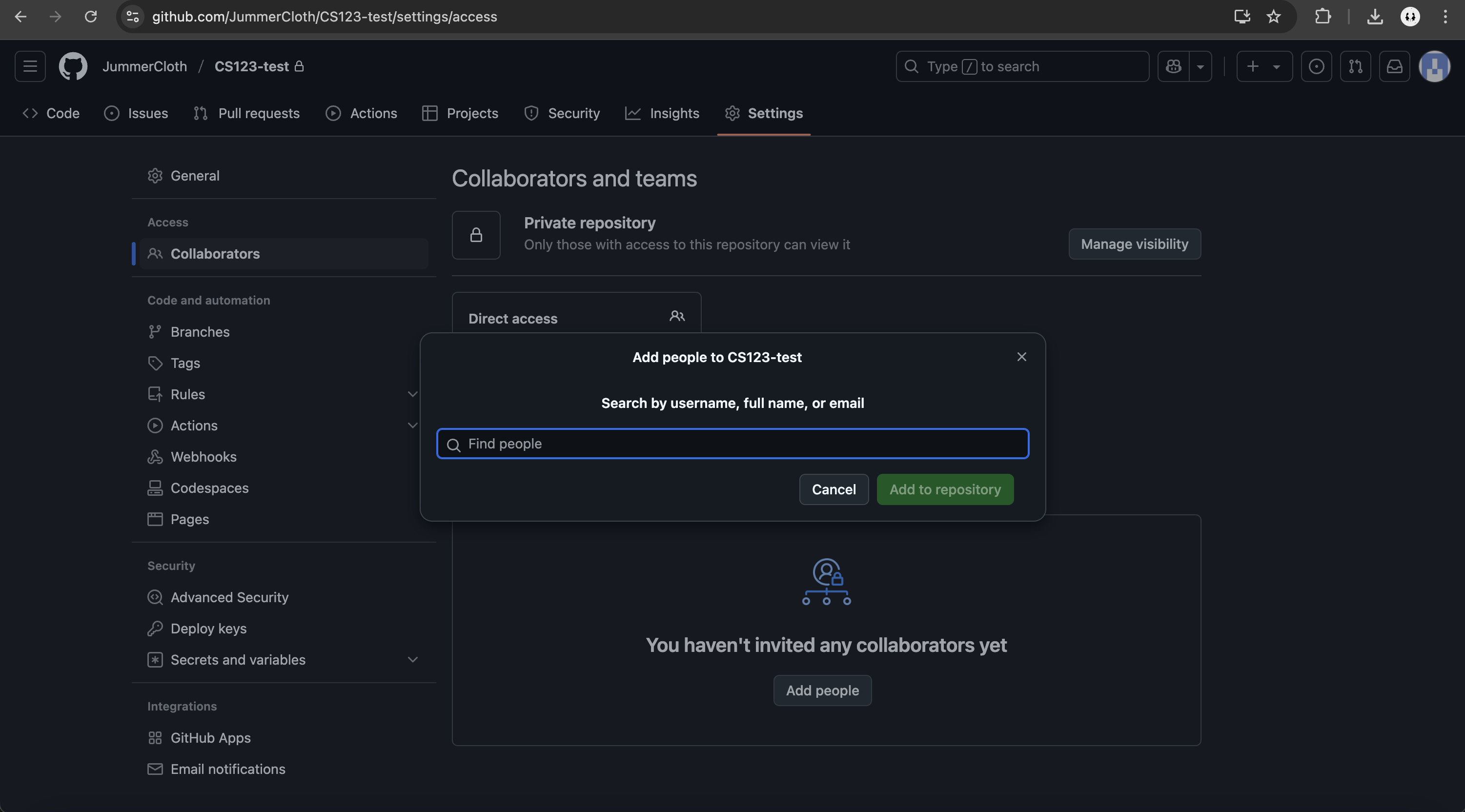Open Pages settings
This screenshot has height=812, width=1465.
point(284,519)
